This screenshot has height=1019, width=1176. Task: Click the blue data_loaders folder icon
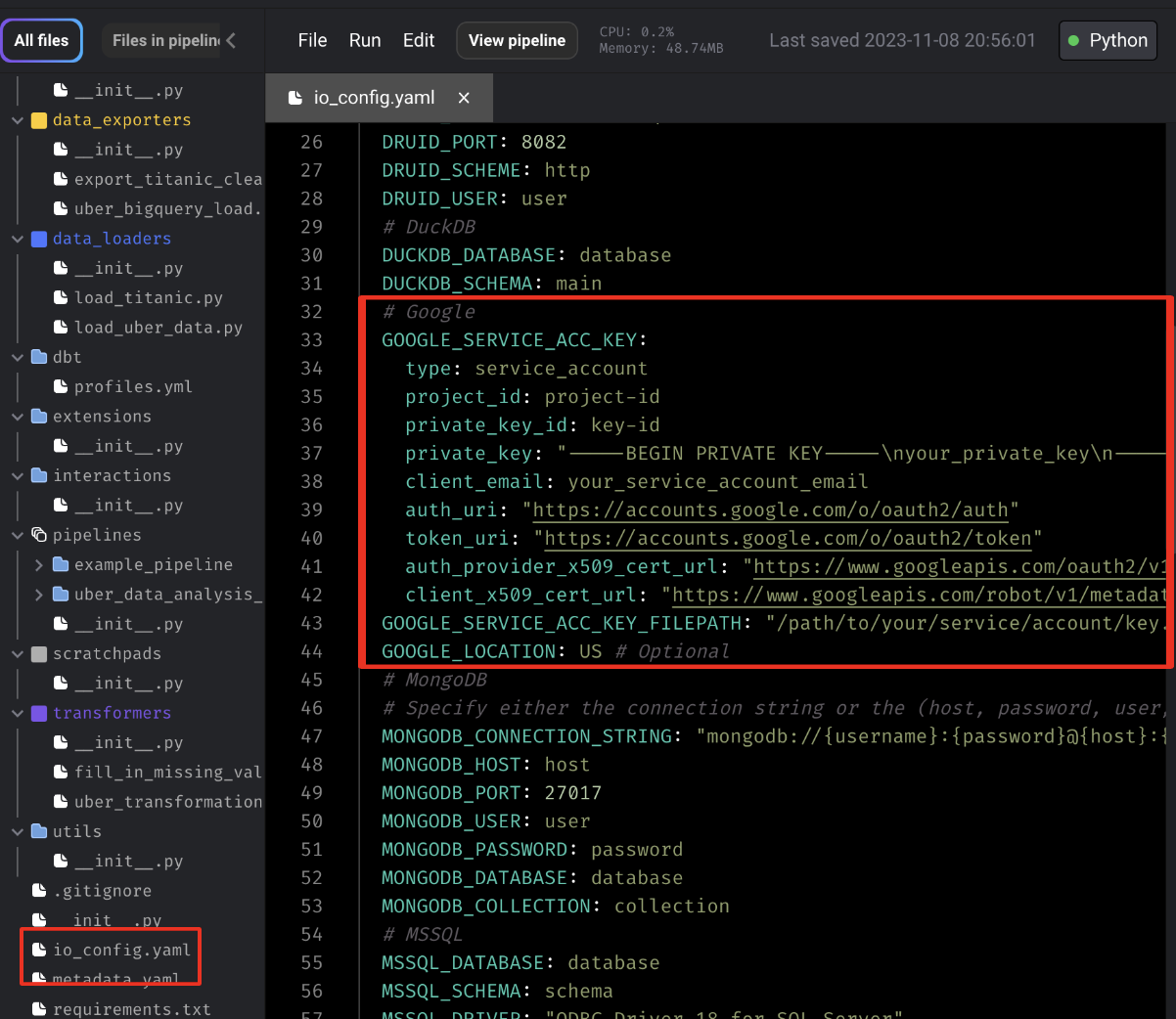click(39, 239)
